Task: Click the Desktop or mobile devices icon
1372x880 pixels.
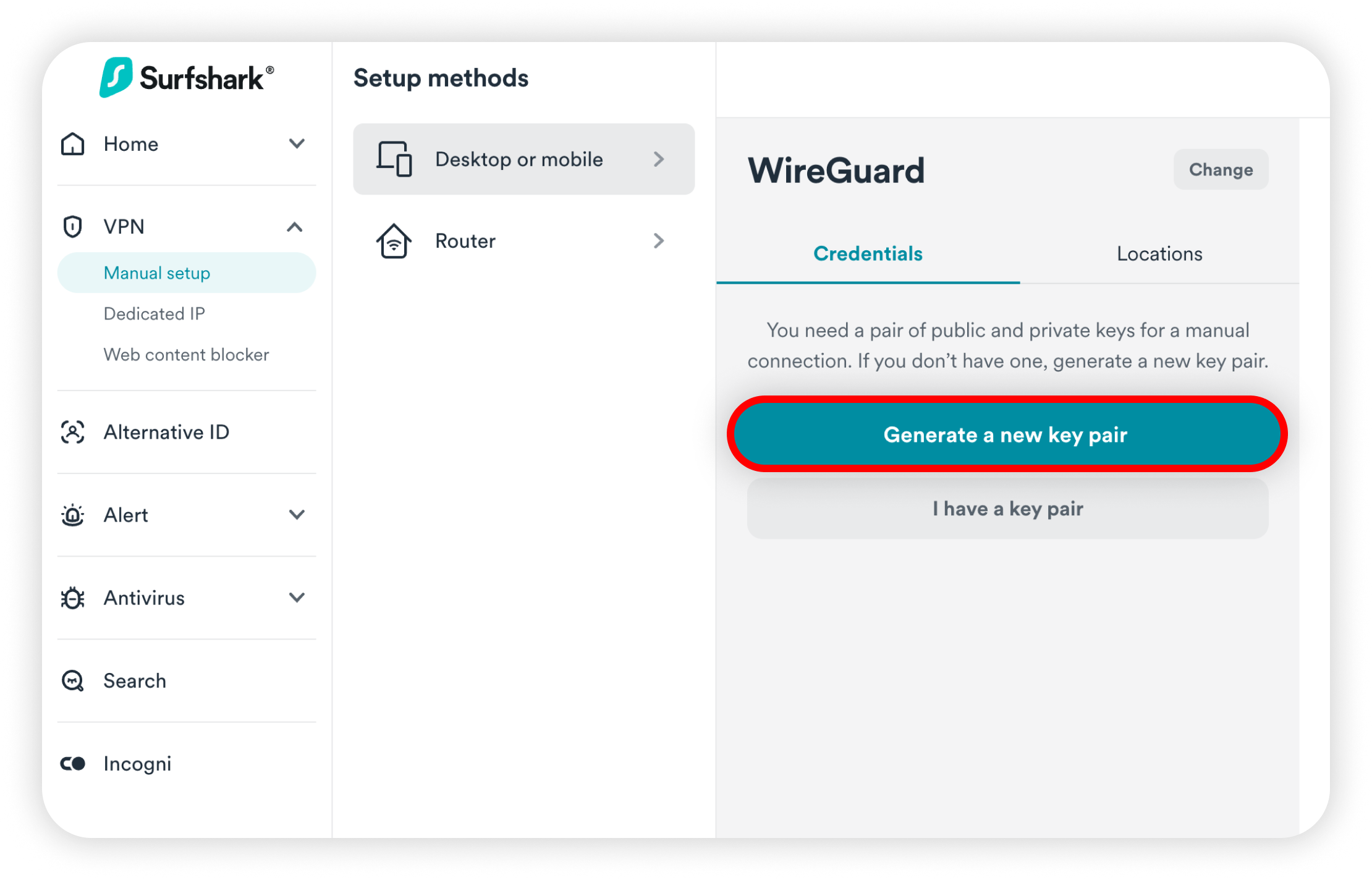Action: pos(394,159)
